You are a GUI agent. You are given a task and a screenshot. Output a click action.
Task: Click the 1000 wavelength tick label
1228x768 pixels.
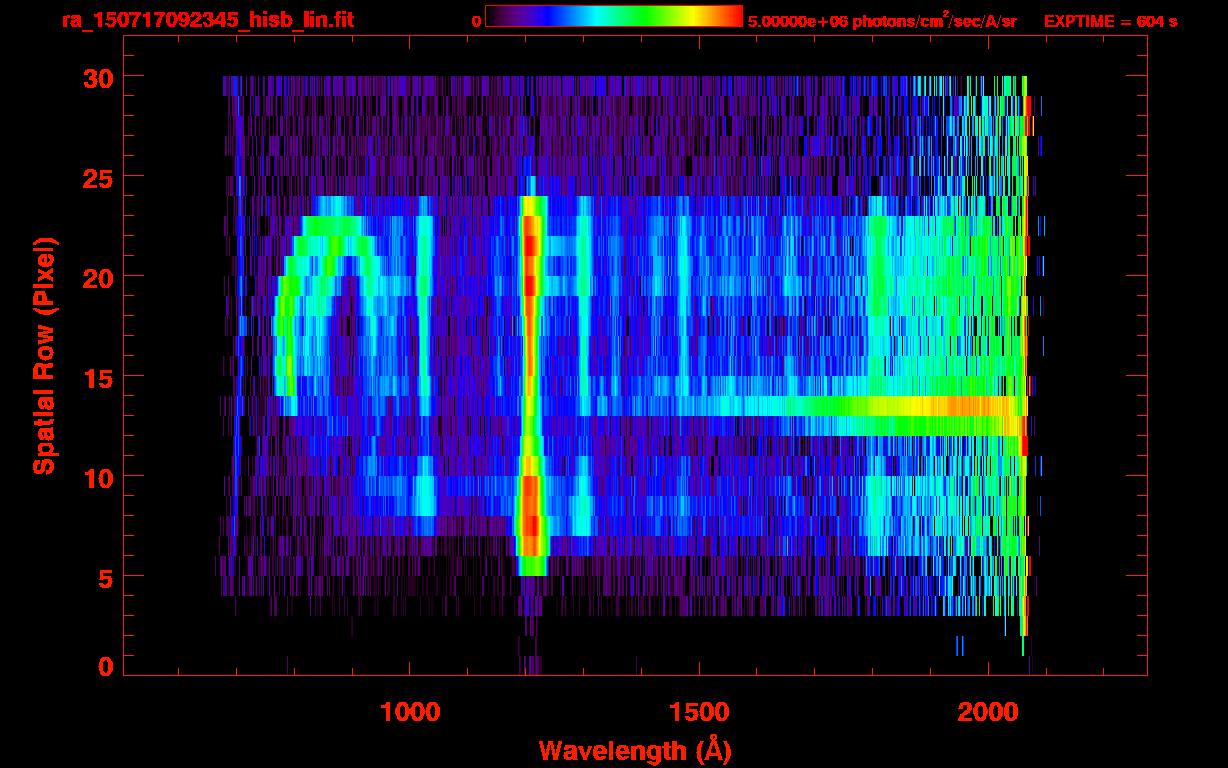coord(410,712)
